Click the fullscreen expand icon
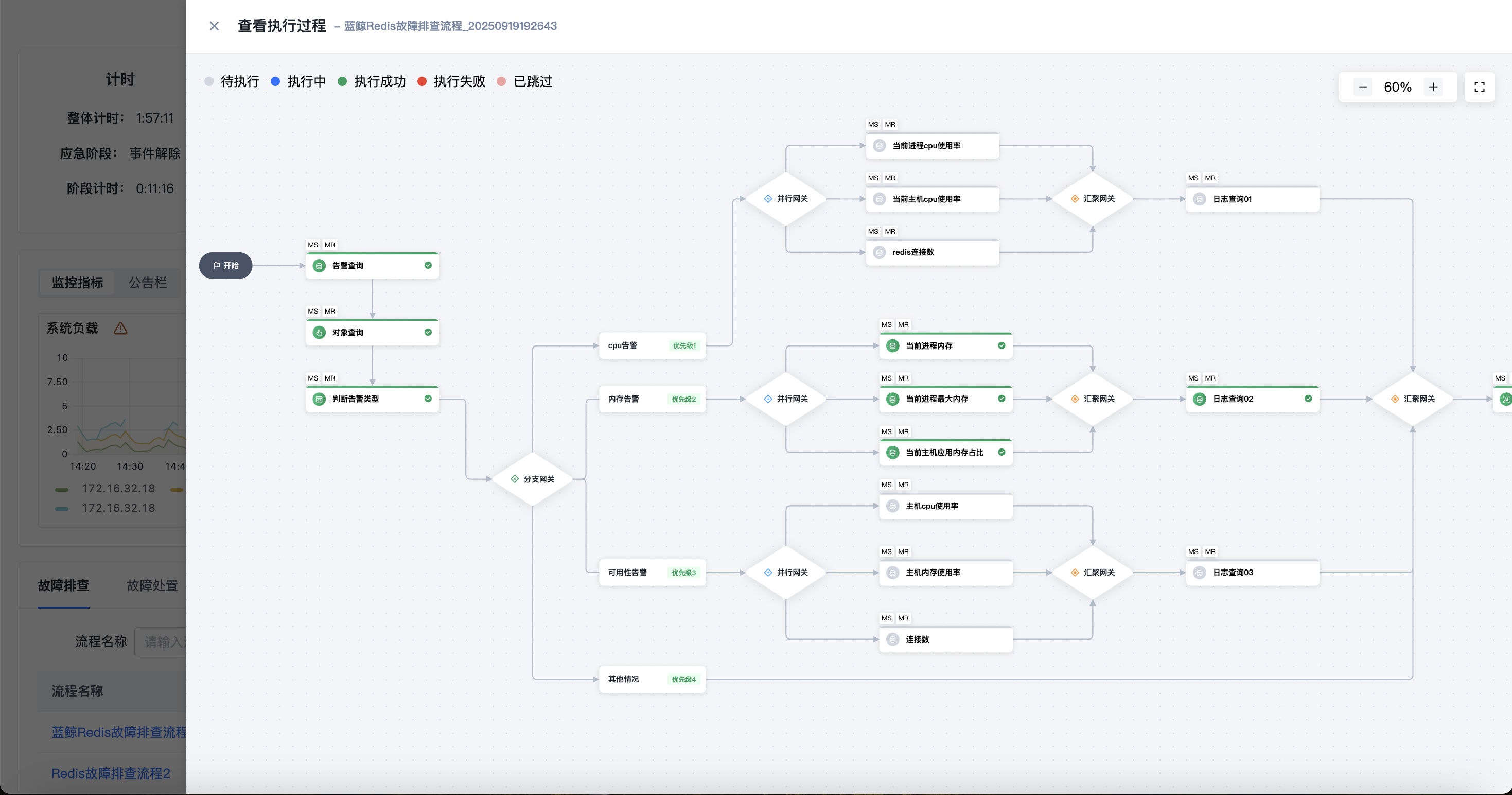Viewport: 1512px width, 795px height. tap(1479, 87)
